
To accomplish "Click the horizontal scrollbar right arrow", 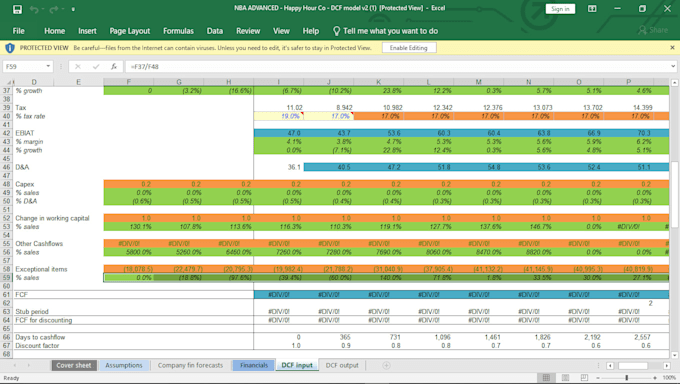I will 667,366.
